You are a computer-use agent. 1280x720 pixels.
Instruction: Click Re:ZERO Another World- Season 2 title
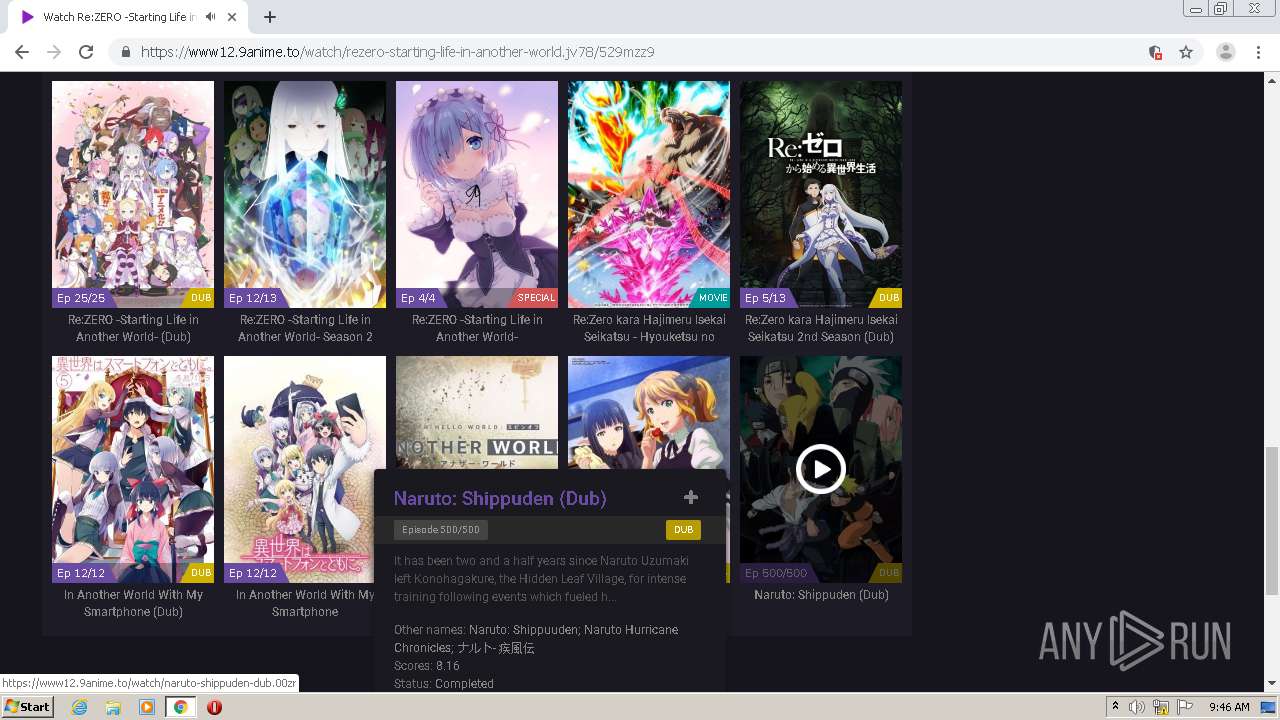(305, 328)
